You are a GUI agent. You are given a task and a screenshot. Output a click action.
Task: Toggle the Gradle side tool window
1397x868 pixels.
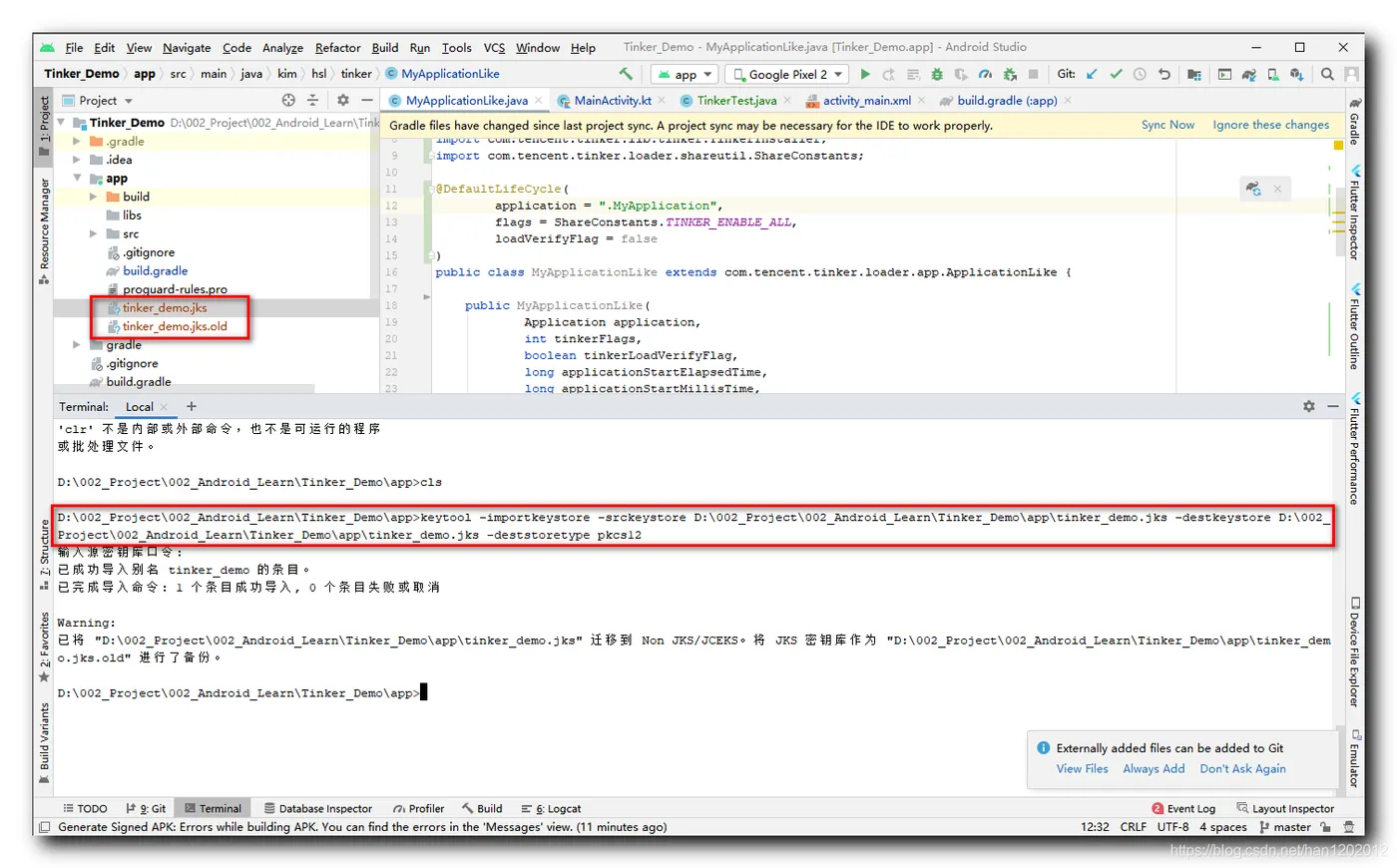point(1354,122)
